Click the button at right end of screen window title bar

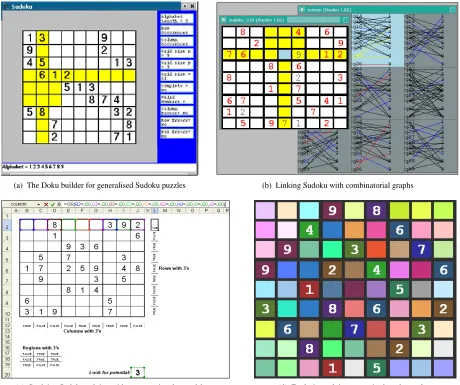tap(453, 10)
